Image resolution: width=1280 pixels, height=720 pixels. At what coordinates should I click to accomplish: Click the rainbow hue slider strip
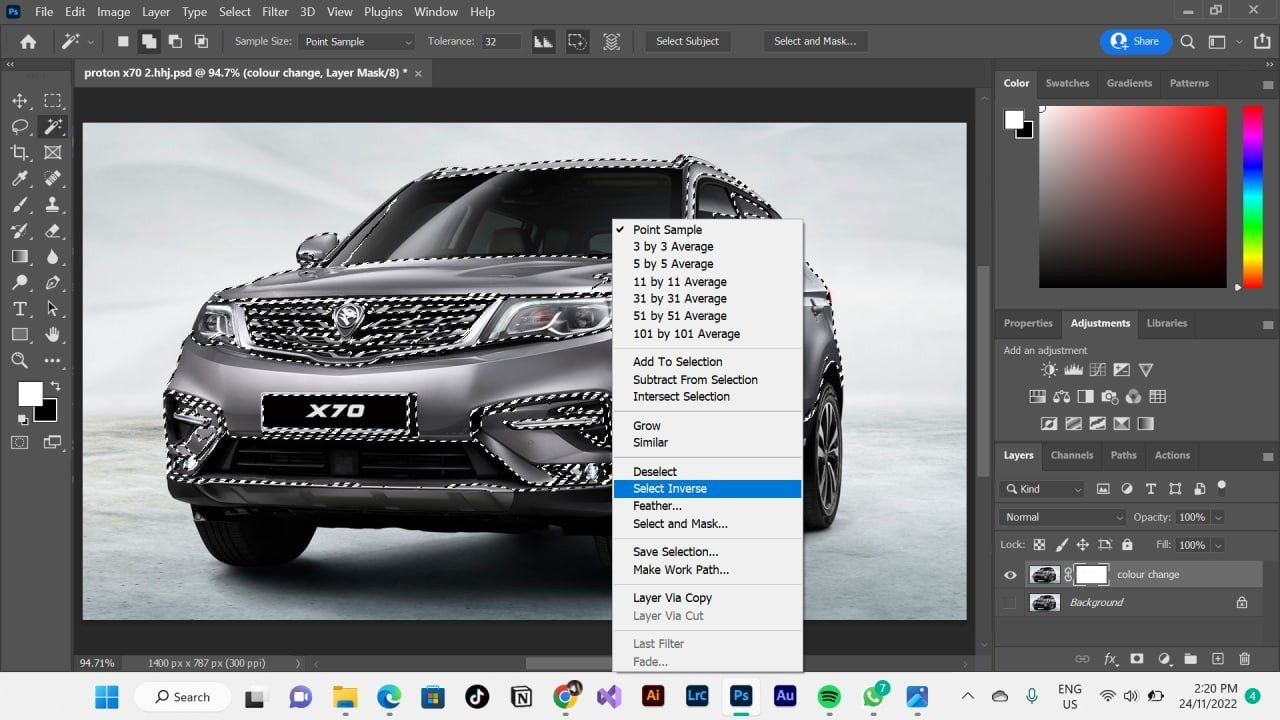[x=1252, y=196]
